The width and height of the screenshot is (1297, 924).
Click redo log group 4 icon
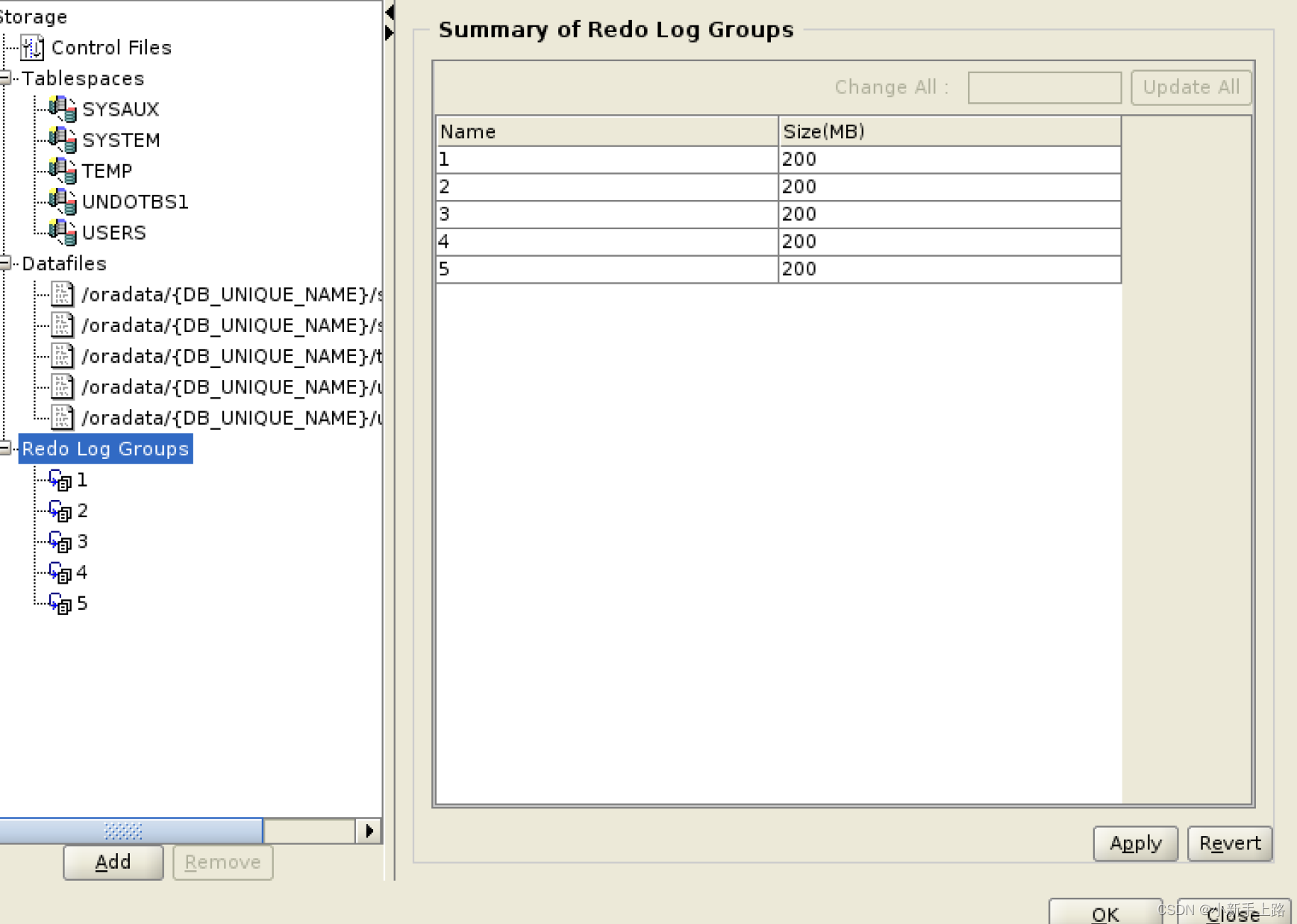click(x=60, y=572)
